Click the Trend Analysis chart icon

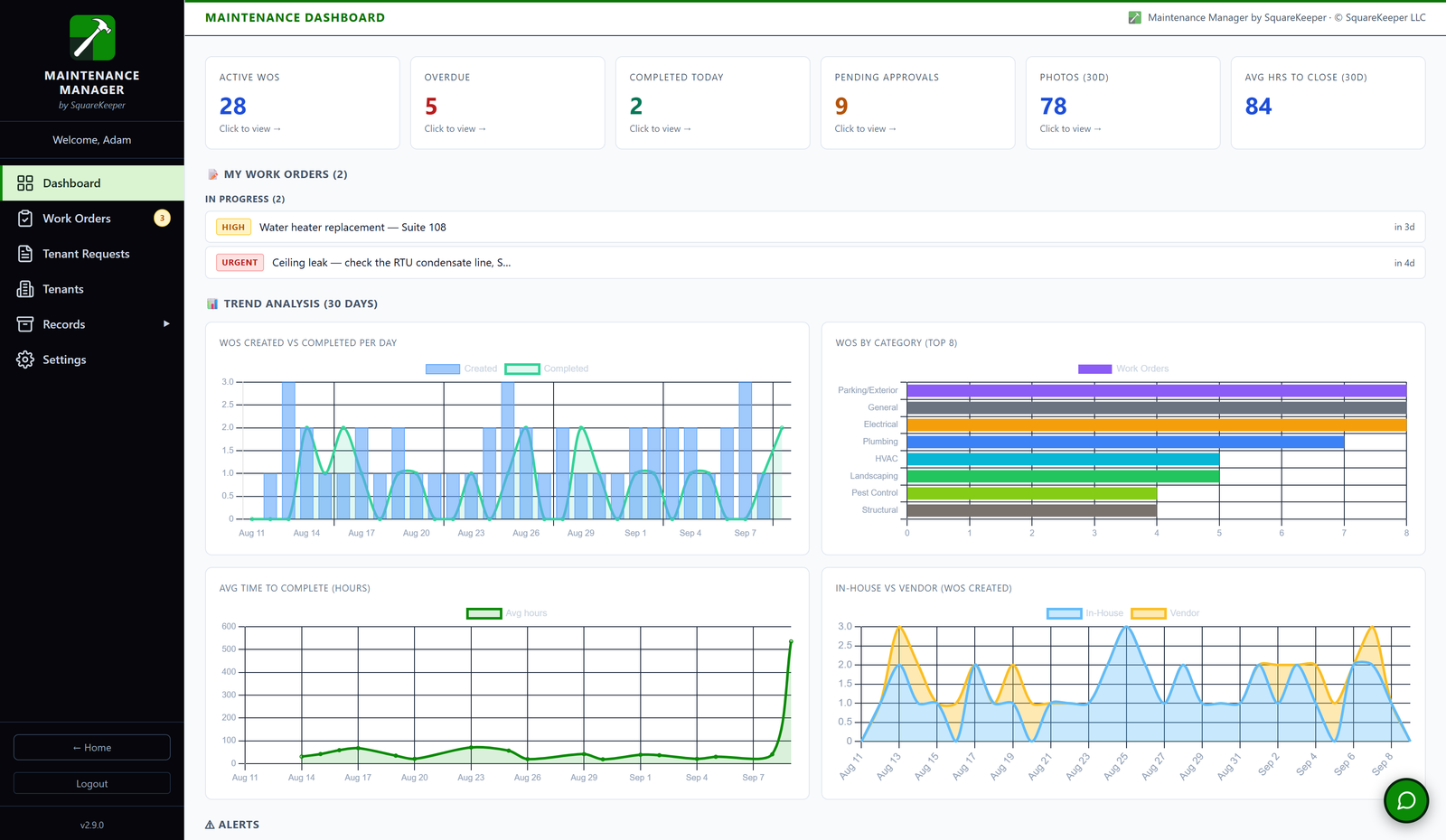212,303
